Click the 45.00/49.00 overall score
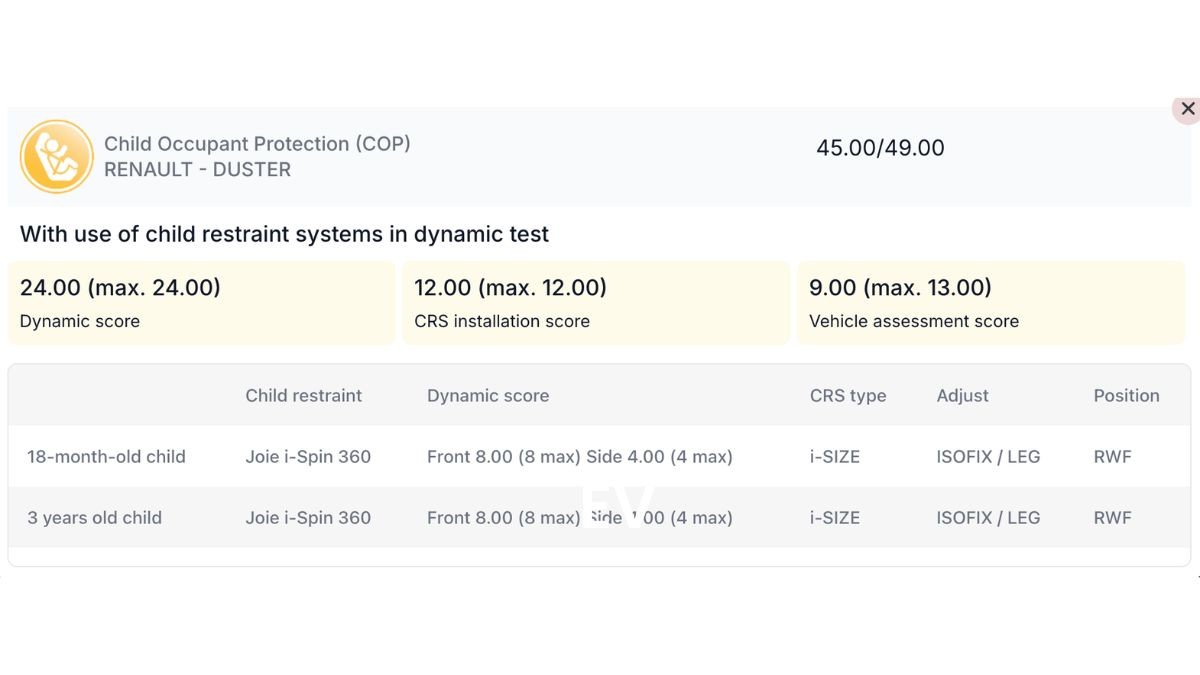Image resolution: width=1200 pixels, height=675 pixels. coord(880,148)
